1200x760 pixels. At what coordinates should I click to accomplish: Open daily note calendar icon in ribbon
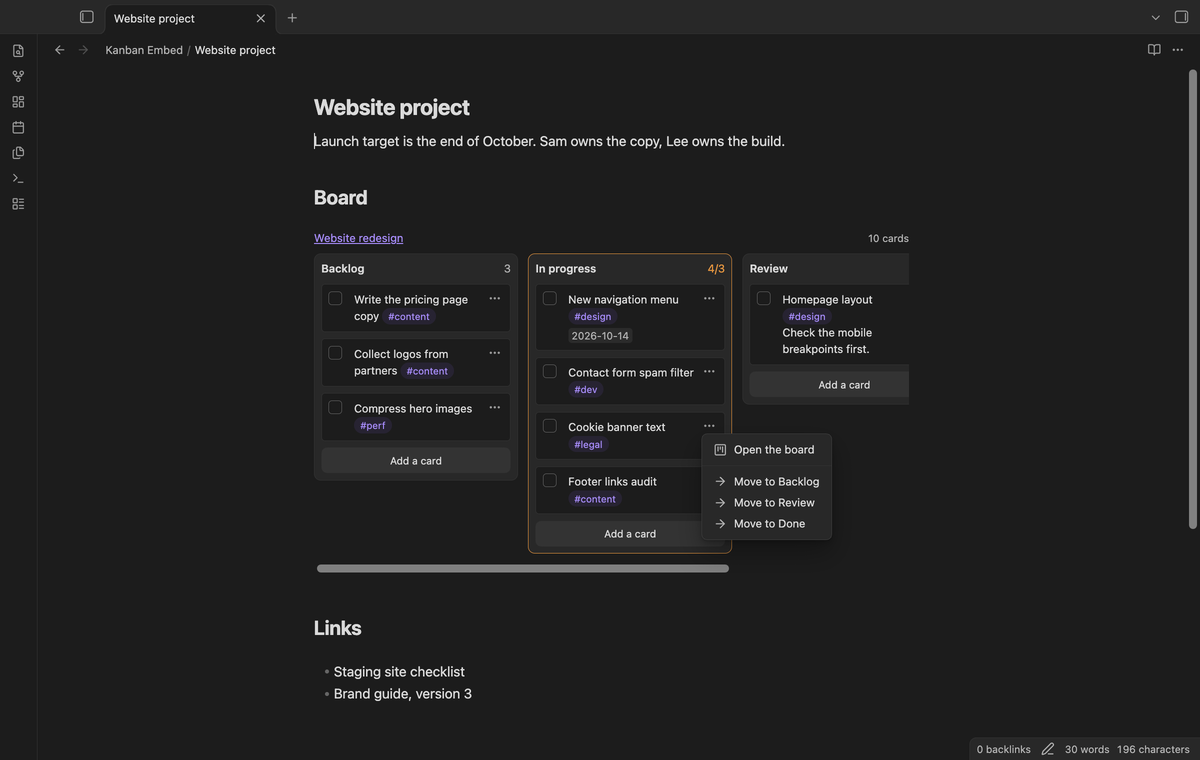18,127
